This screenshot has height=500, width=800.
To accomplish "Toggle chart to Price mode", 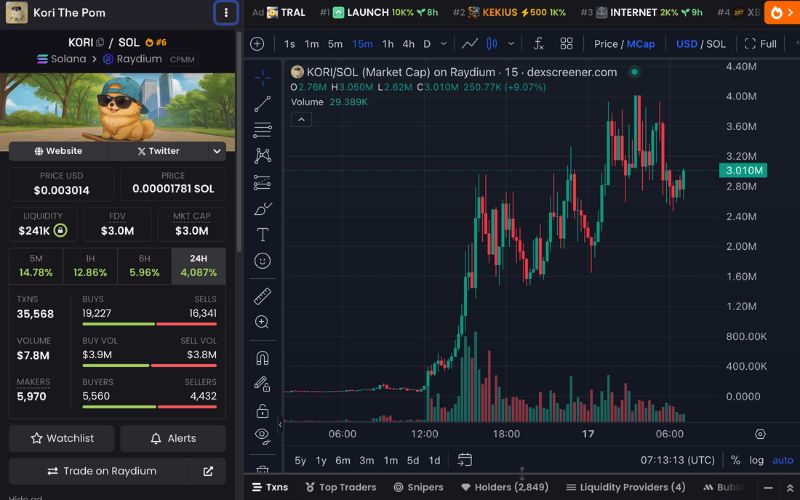I will point(606,44).
